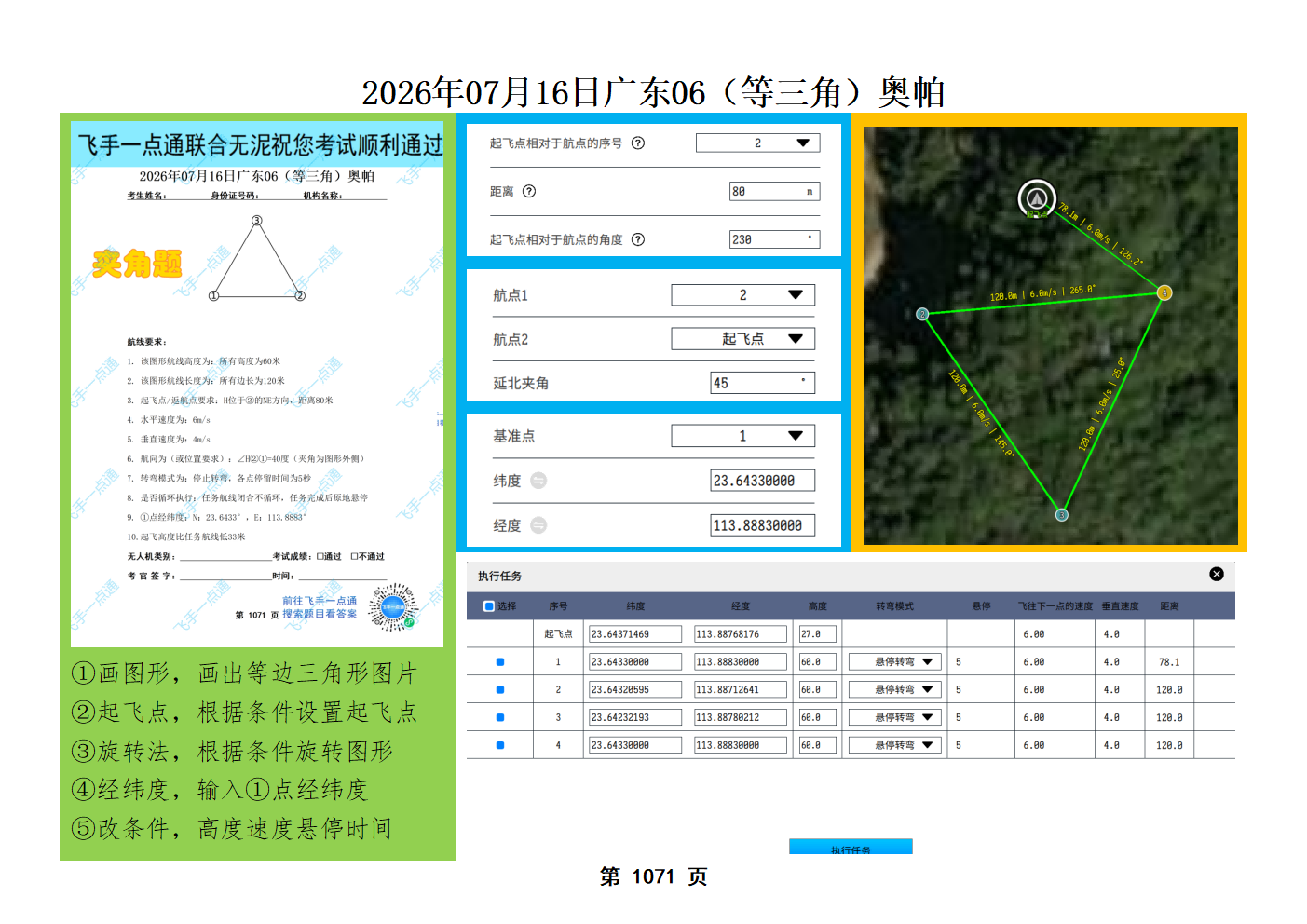Click the 执行任务 button at the bottom

point(851,847)
